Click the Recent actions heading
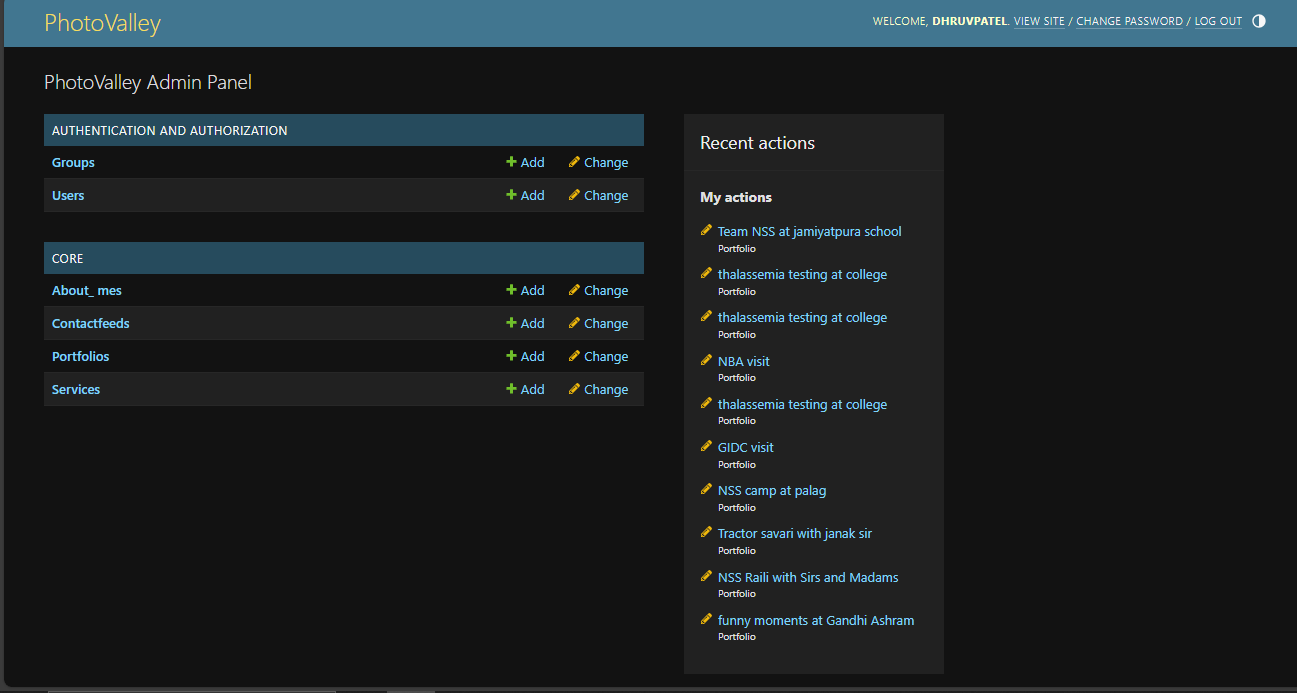 757,143
